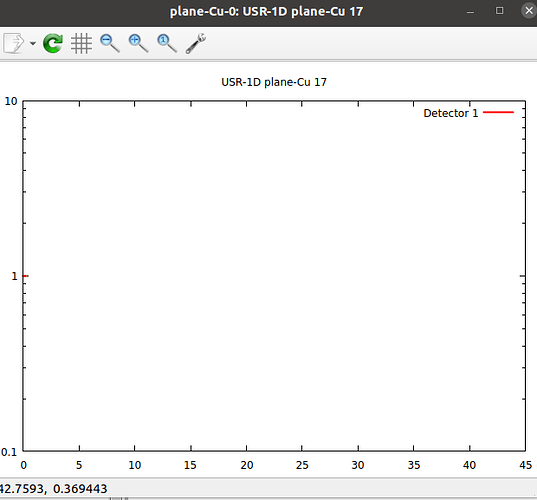The width and height of the screenshot is (537, 500).
Task: Click the export plot to clipboard icon
Action: tap(14, 43)
